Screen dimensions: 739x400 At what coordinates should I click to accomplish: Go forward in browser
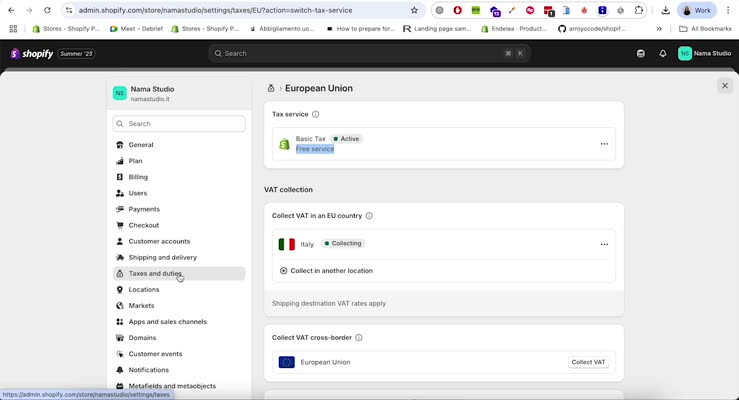(x=29, y=10)
